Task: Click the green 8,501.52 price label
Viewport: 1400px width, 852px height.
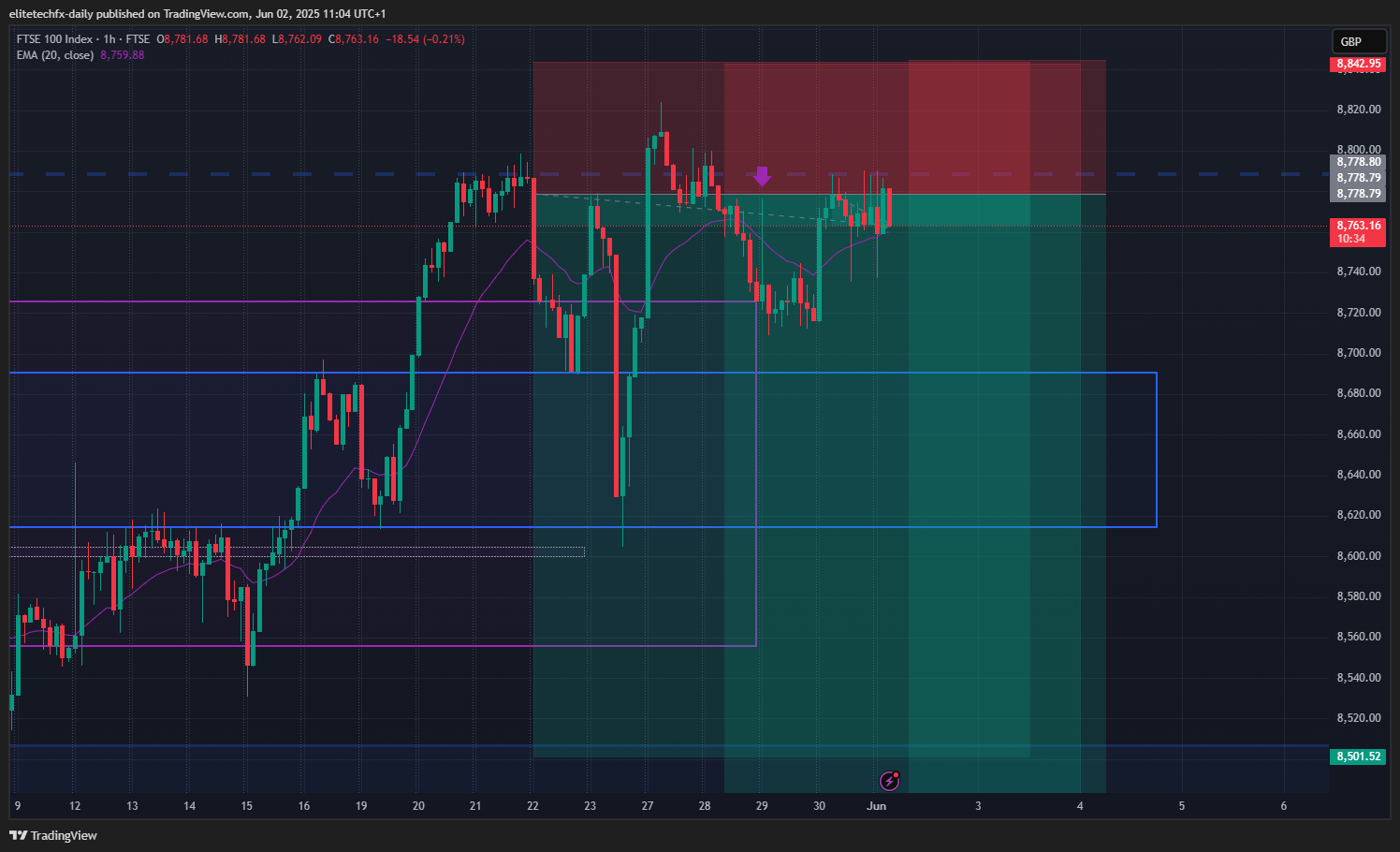Action: point(1358,756)
